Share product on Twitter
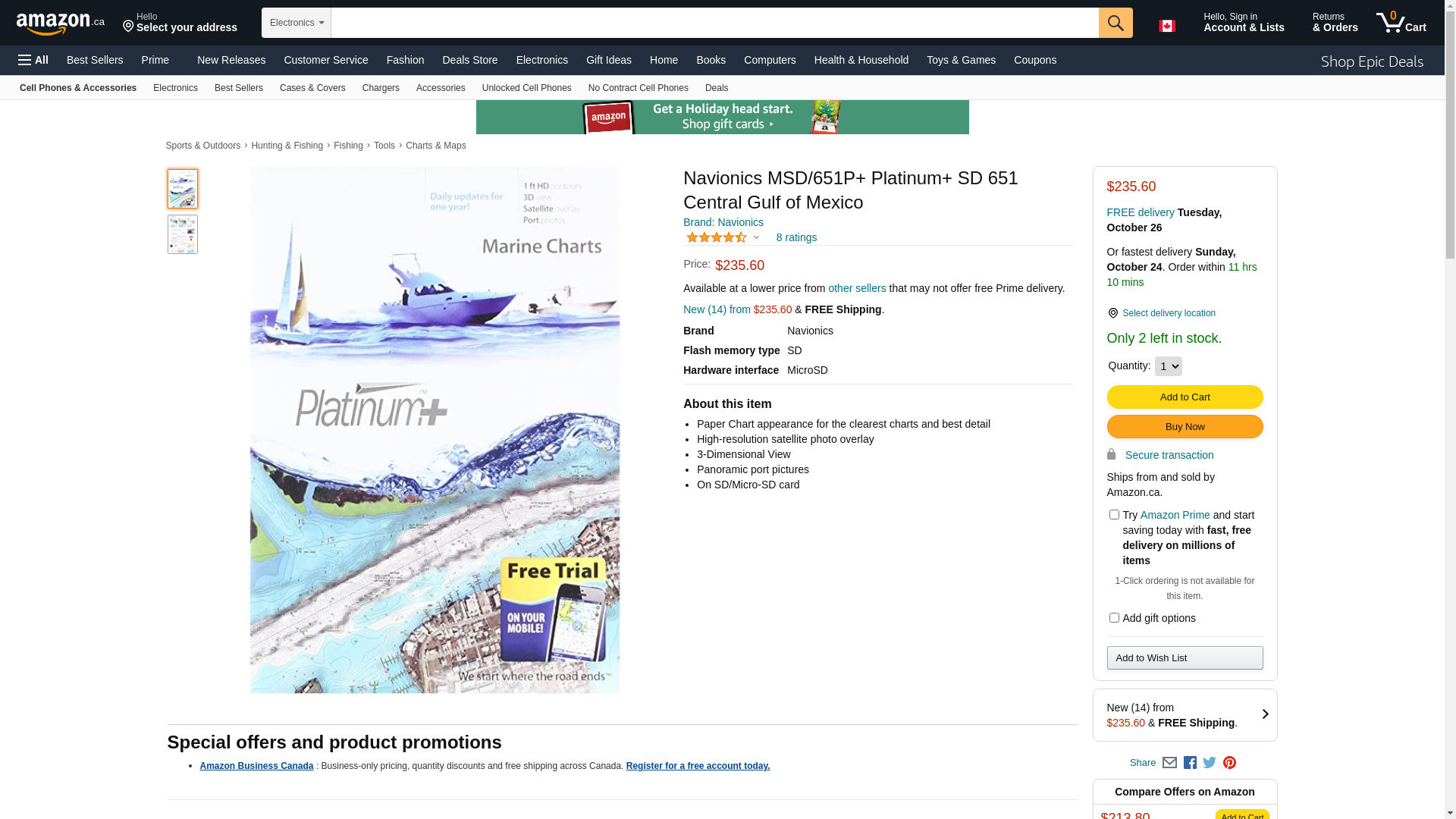This screenshot has width=1456, height=819. pos(1210,763)
